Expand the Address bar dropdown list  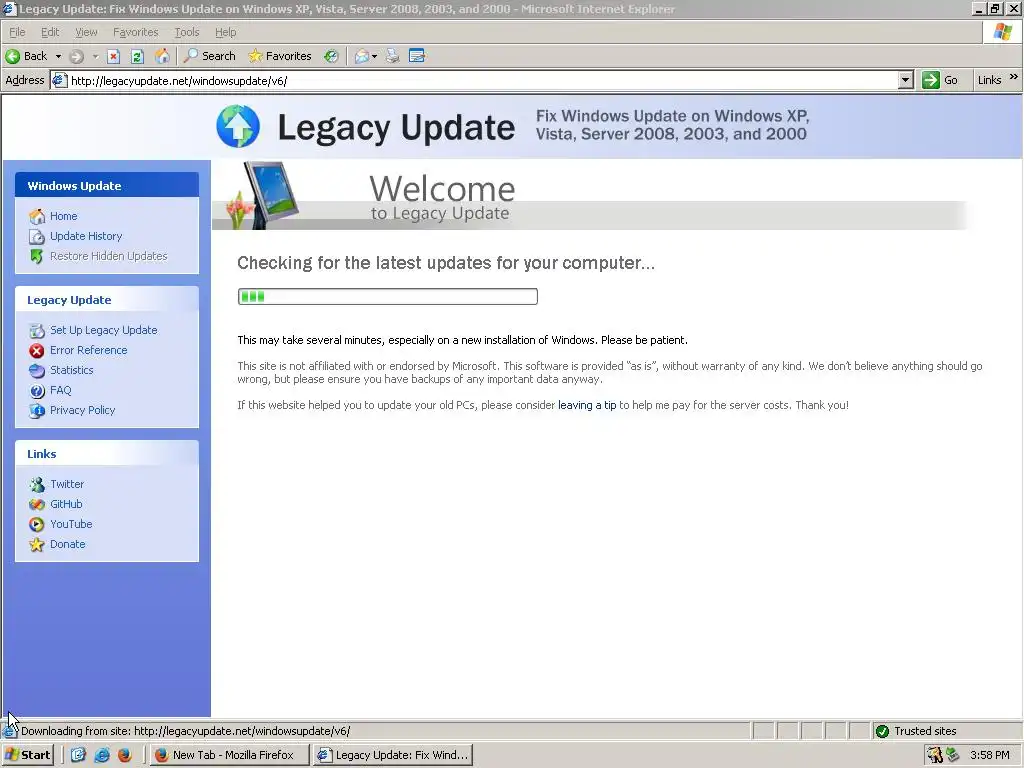[x=905, y=80]
